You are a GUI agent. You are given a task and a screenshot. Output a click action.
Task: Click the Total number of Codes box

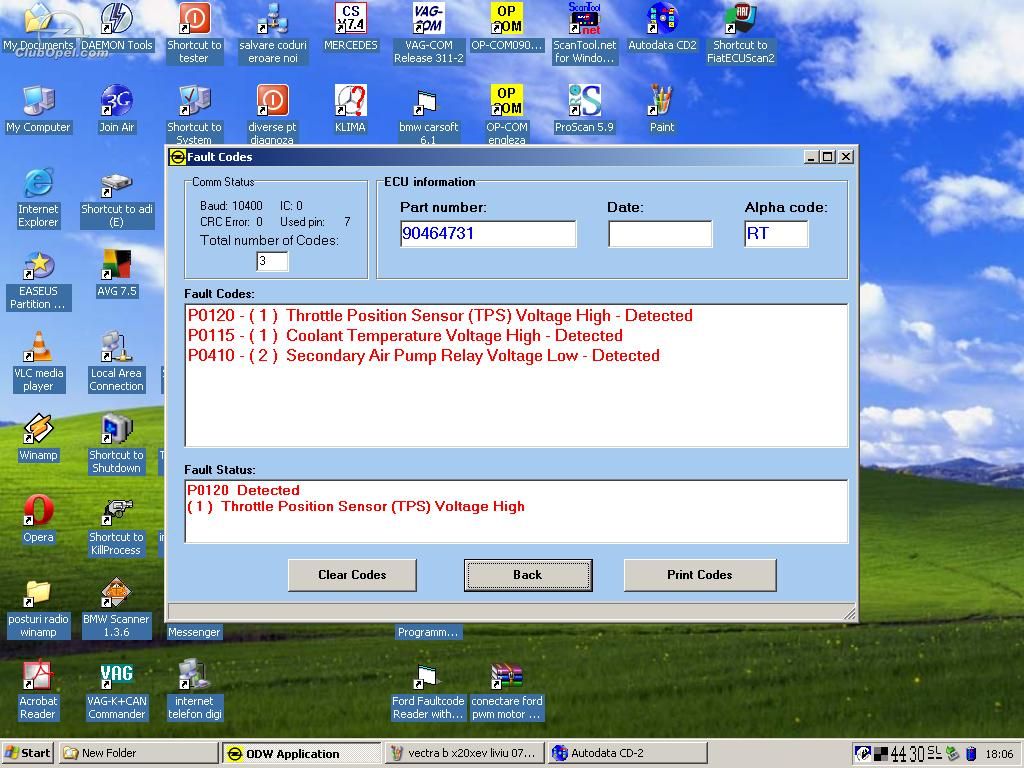tap(272, 261)
